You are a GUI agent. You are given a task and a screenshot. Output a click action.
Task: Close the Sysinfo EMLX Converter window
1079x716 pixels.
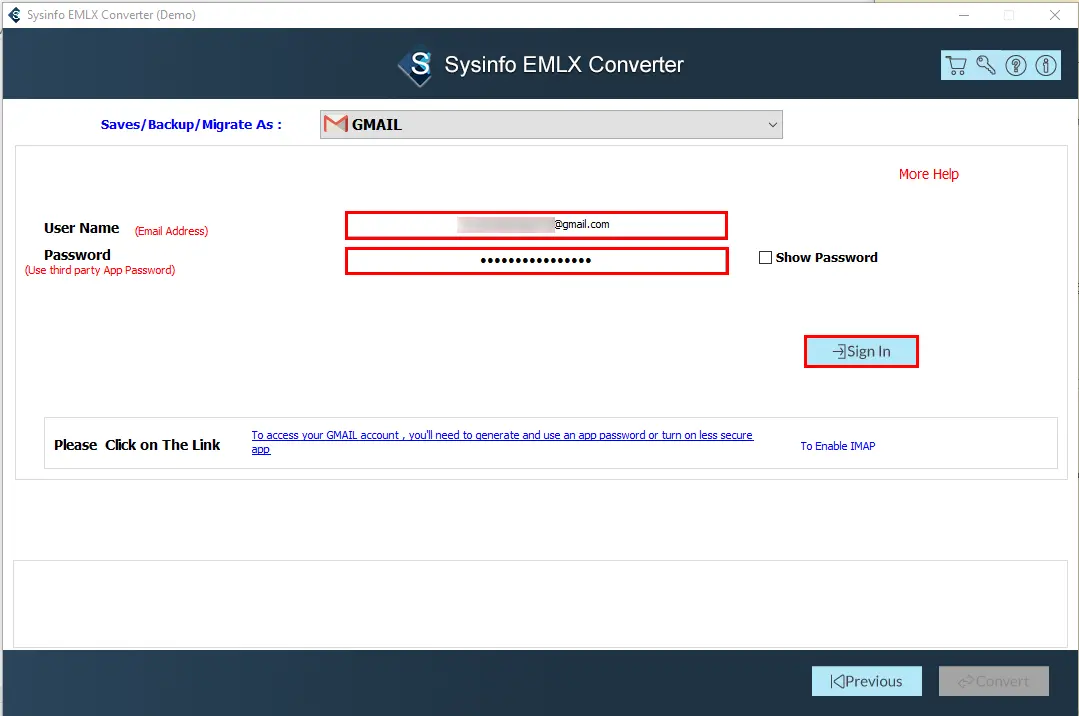pyautogui.click(x=1054, y=15)
